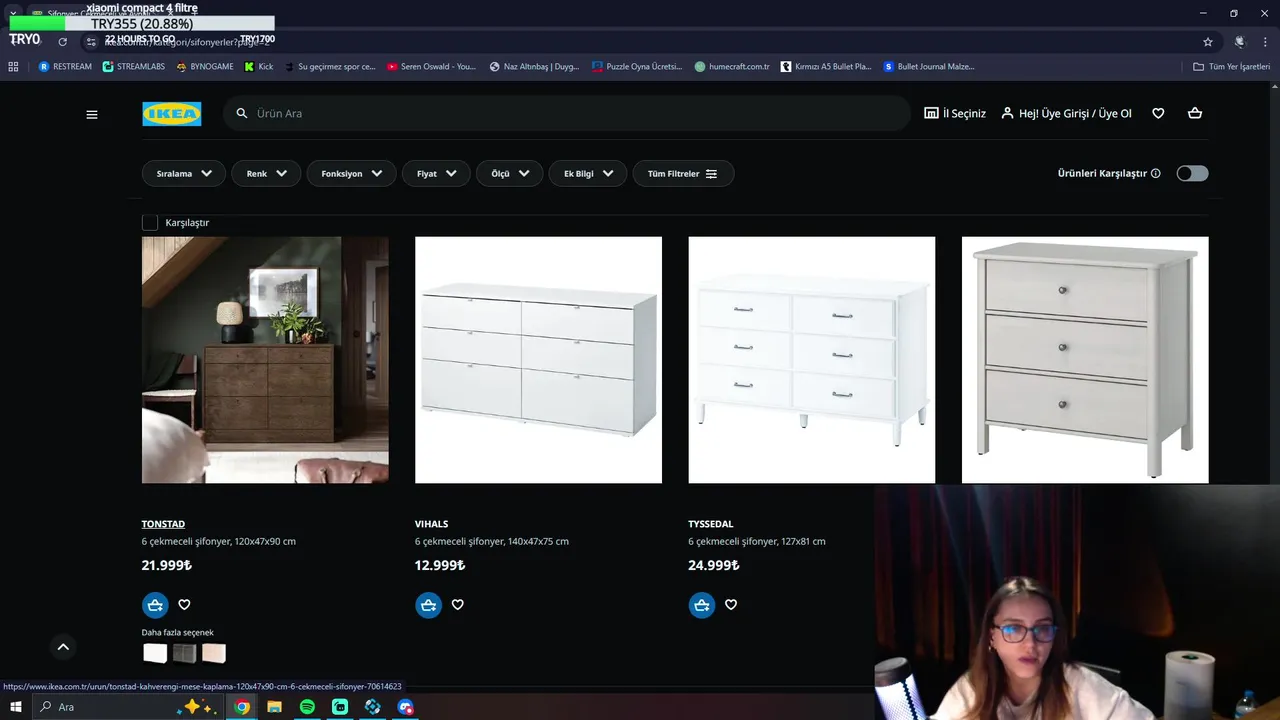Open the BYNOGAME bookmark
Screen dimensions: 1280x720
point(204,67)
